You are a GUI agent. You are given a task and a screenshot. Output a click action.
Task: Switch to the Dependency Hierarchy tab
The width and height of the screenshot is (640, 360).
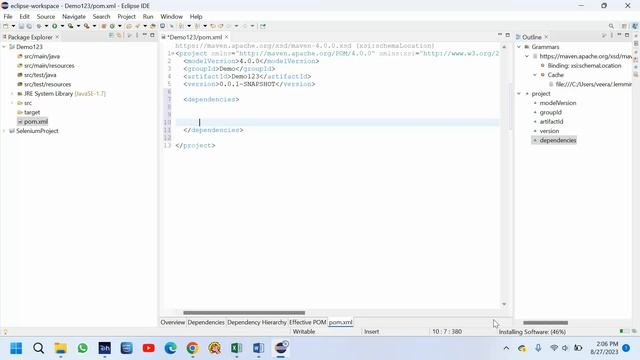257,322
